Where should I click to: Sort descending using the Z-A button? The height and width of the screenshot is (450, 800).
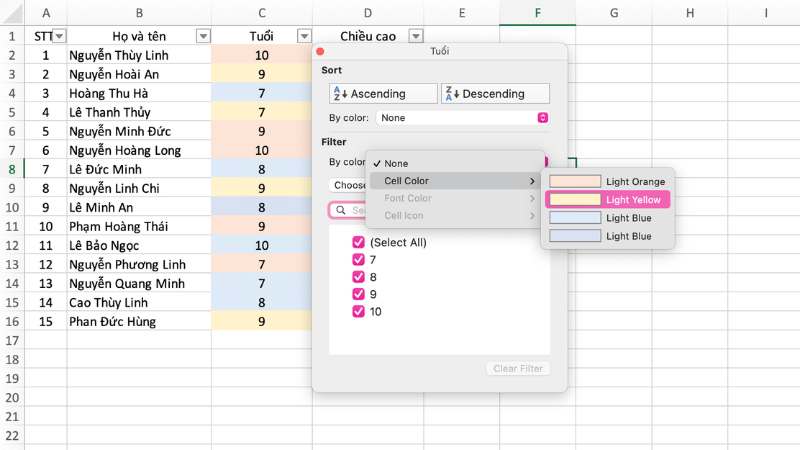pyautogui.click(x=496, y=93)
